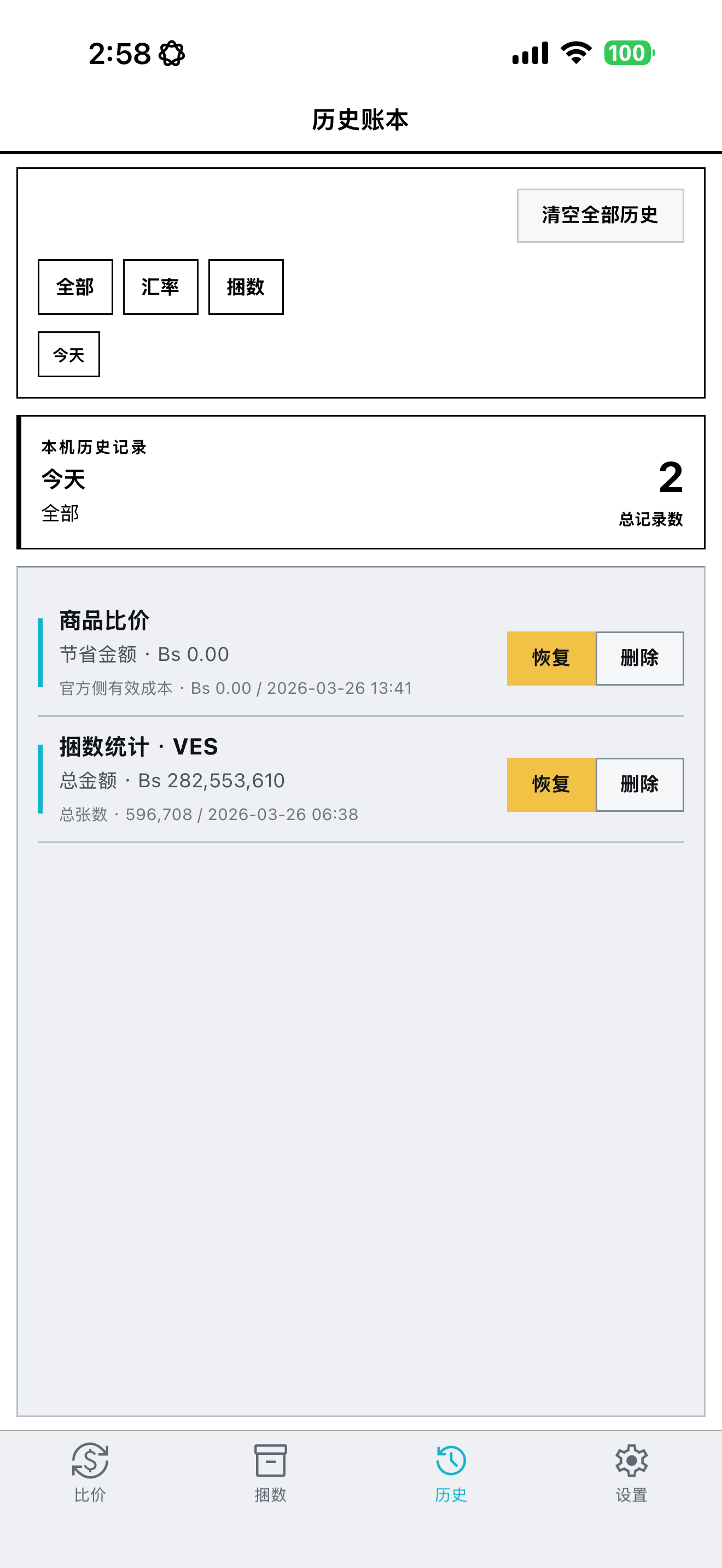The height and width of the screenshot is (1568, 722).
Task: Click 清空全部历史 button
Action: click(600, 215)
